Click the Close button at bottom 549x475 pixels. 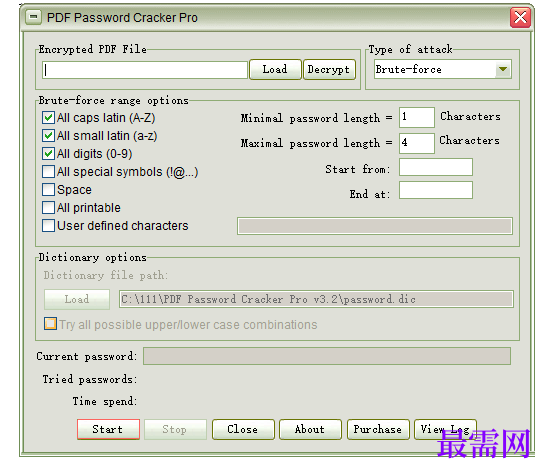pyautogui.click(x=243, y=429)
